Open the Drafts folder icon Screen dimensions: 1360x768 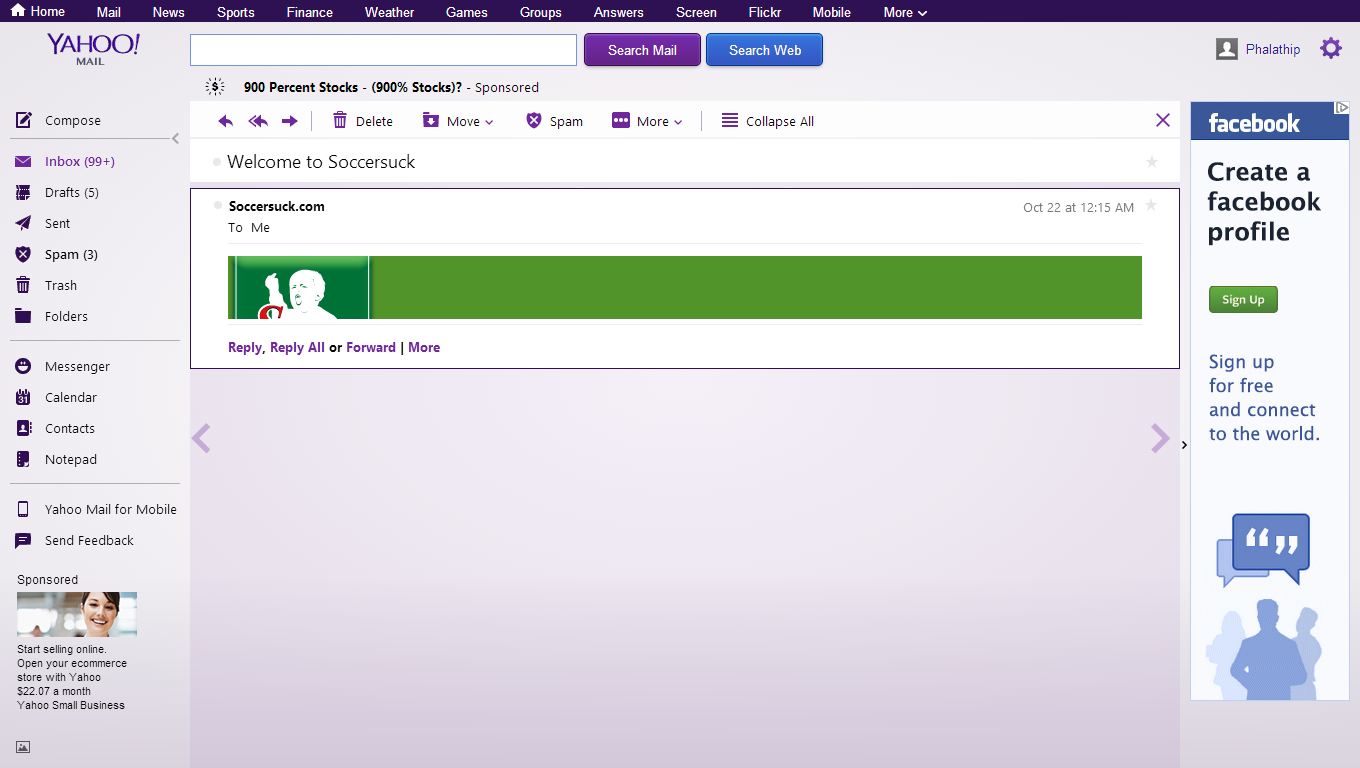[x=24, y=192]
